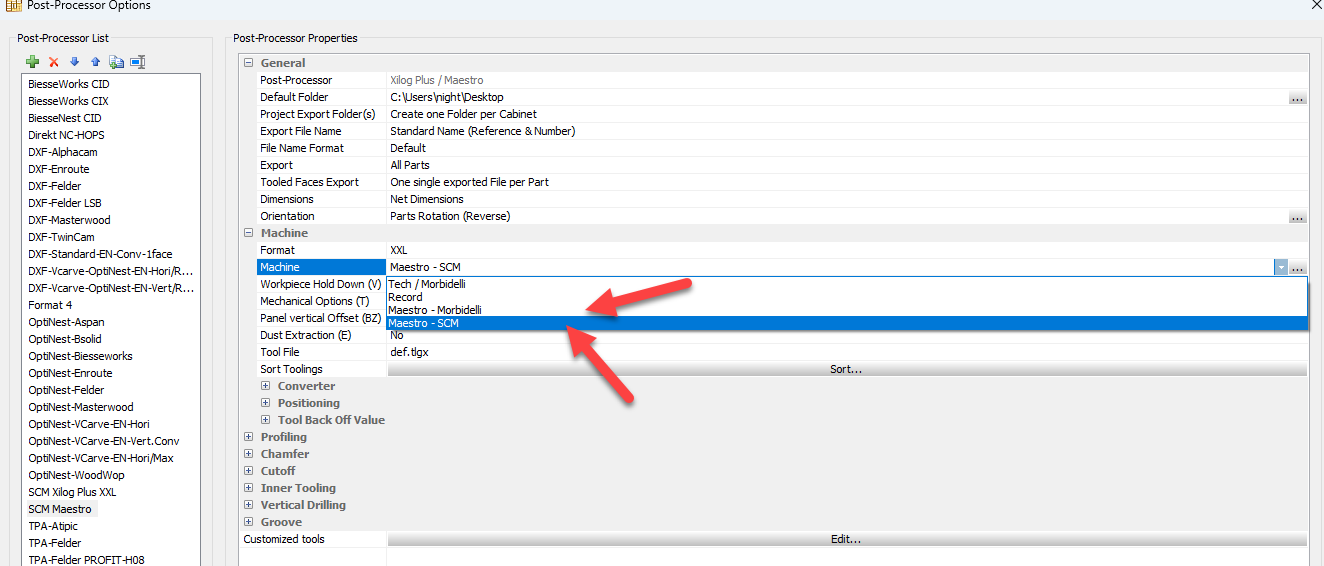Screen dimensions: 1324x566
Task: Choose Record machine option
Action: coord(846,297)
